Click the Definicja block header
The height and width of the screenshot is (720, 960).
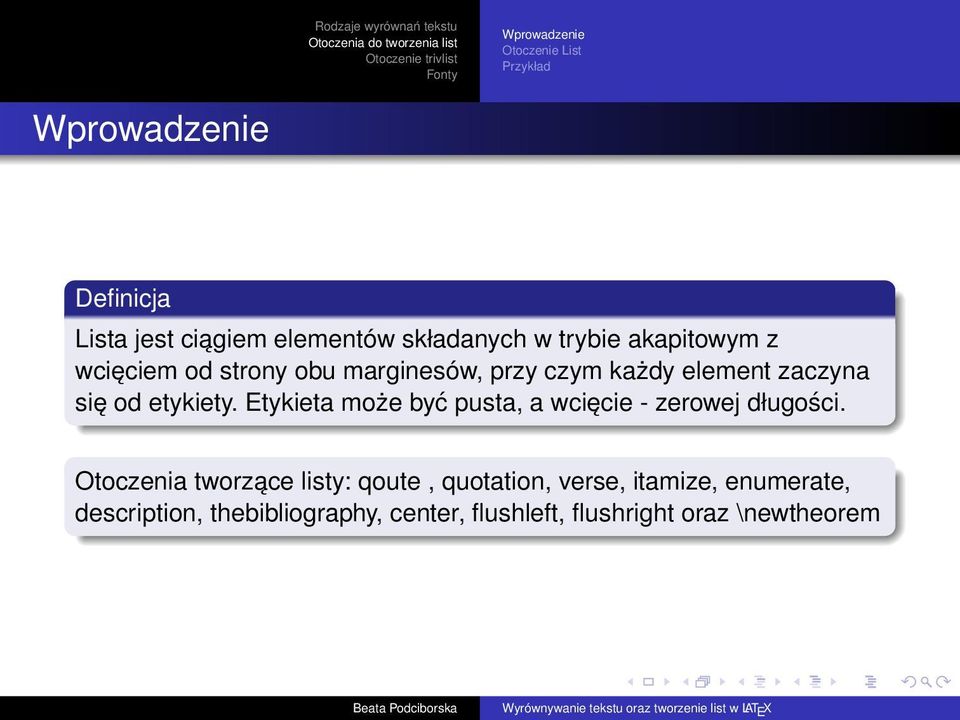[x=479, y=298]
